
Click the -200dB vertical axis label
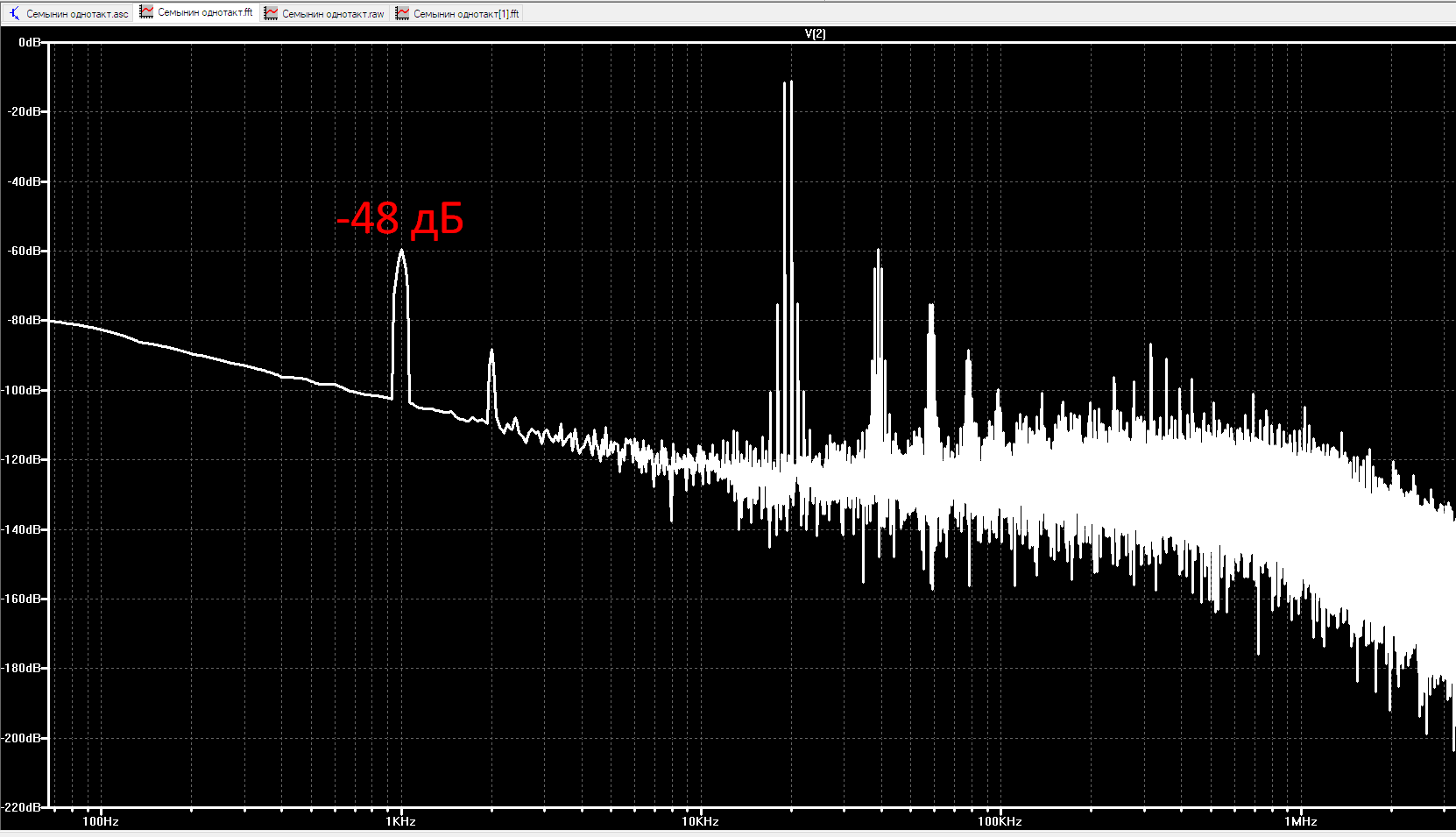click(21, 738)
